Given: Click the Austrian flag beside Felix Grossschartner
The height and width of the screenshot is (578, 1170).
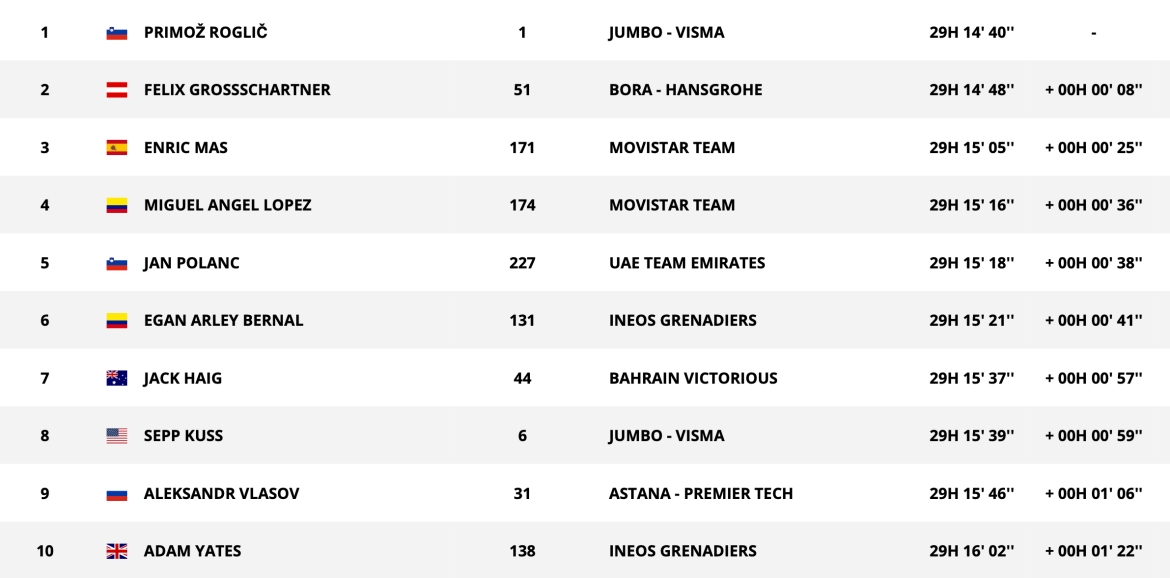Looking at the screenshot, I should (x=116, y=90).
